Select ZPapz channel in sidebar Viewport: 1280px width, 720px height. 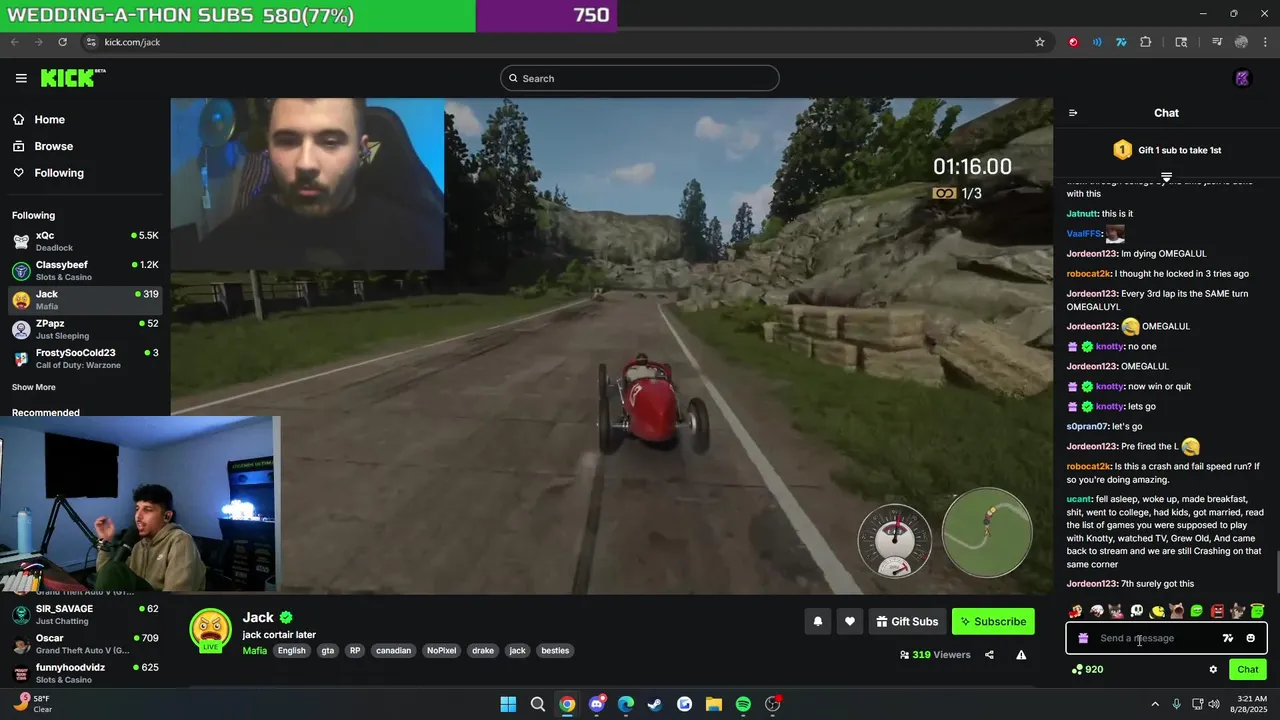click(85, 329)
